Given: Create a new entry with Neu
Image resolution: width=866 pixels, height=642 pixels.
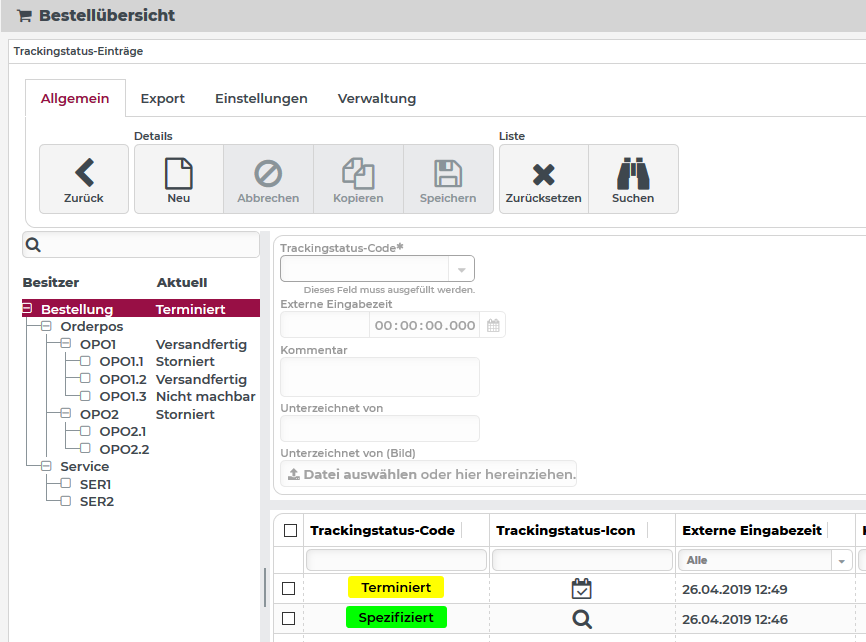Looking at the screenshot, I should (x=178, y=174).
